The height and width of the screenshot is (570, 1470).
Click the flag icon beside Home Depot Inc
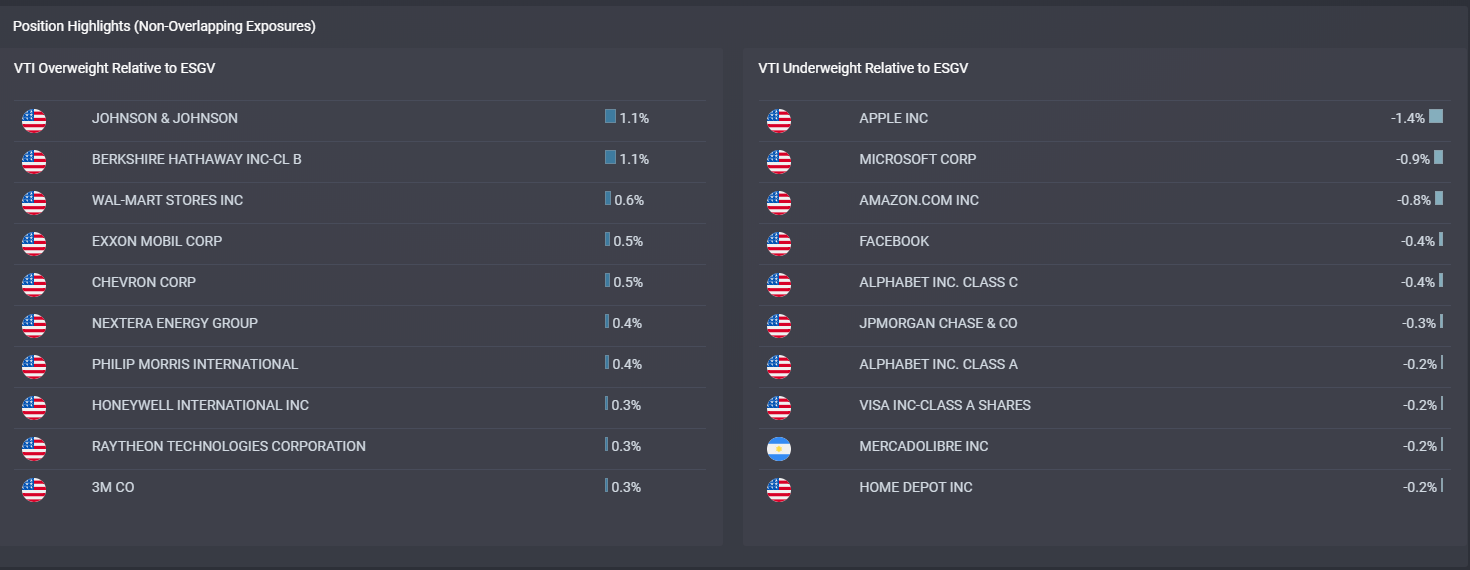[779, 490]
